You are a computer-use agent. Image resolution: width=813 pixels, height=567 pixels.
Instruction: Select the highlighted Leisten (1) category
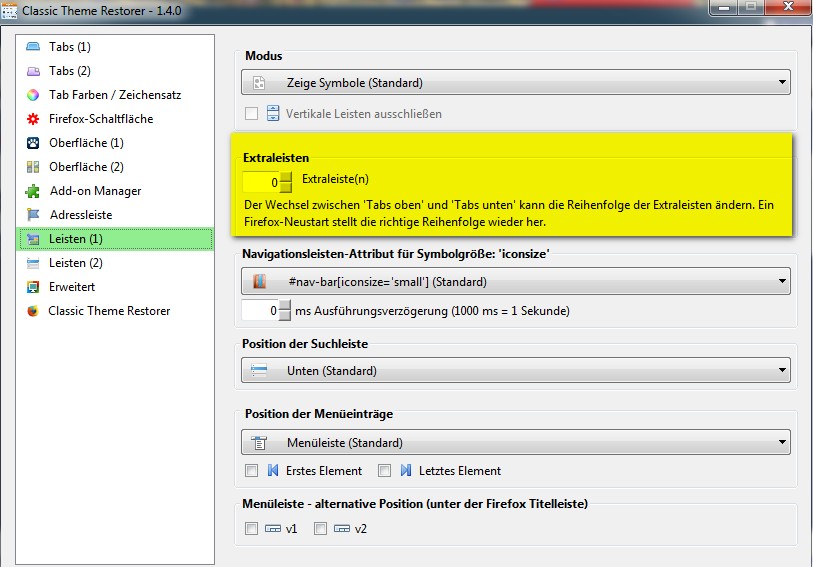point(115,239)
